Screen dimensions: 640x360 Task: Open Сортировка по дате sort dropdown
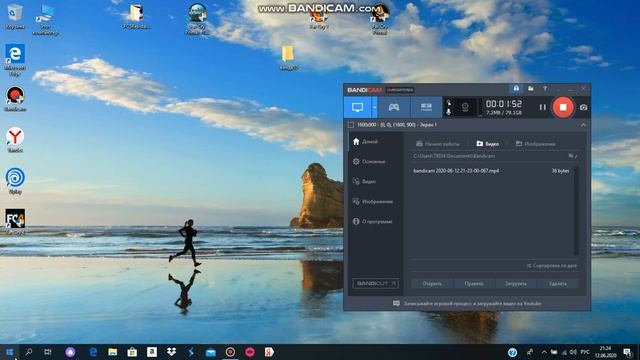coord(551,266)
